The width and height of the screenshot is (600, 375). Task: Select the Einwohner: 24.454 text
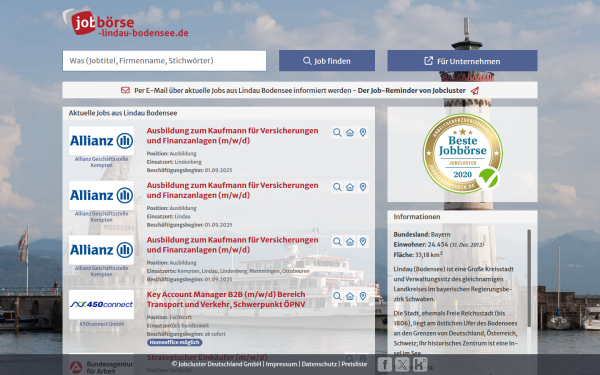pyautogui.click(x=439, y=245)
